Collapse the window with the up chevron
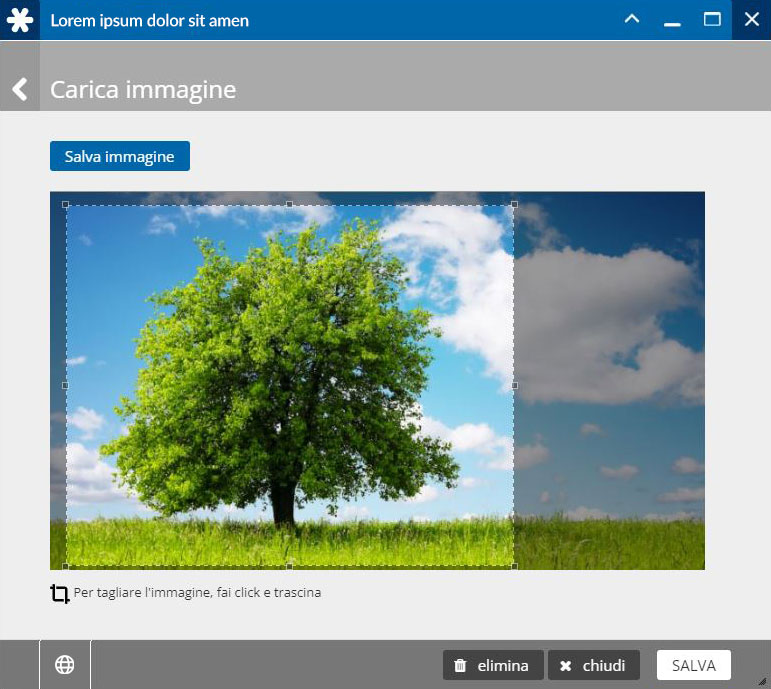The image size is (771, 689). (x=632, y=19)
